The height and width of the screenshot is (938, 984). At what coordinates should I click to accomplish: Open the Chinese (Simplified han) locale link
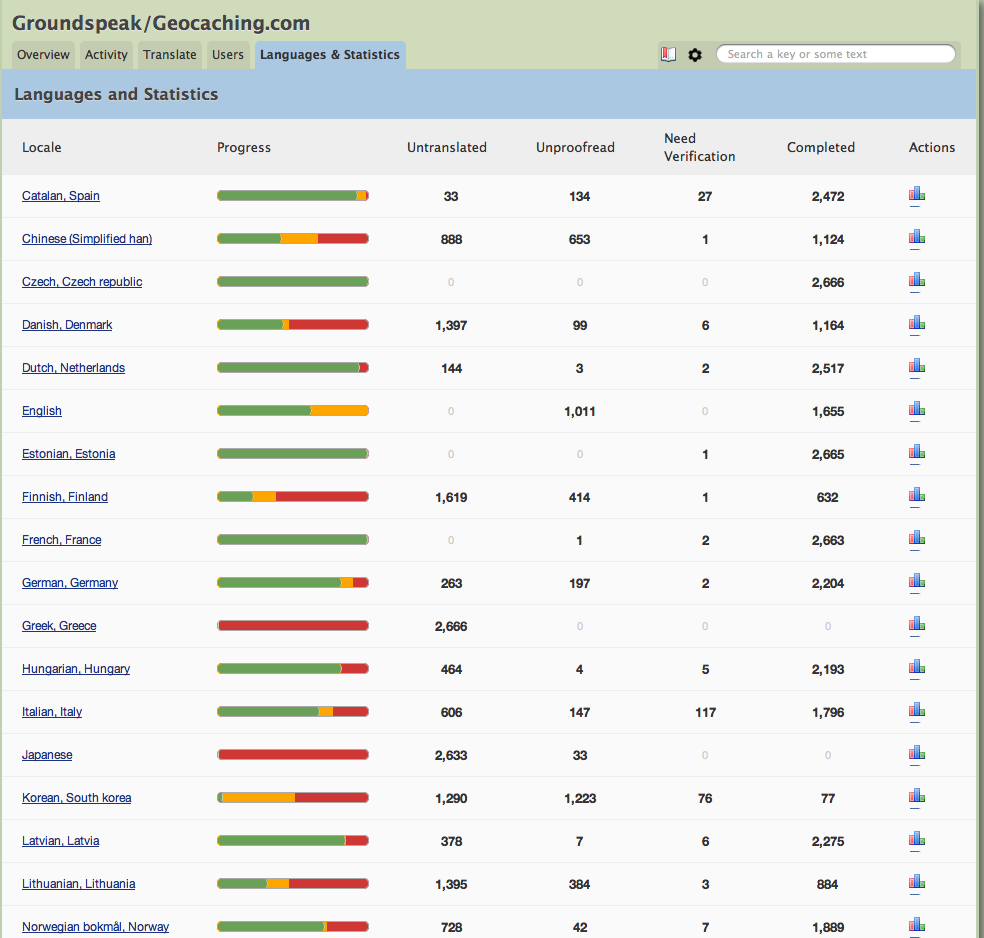point(87,239)
